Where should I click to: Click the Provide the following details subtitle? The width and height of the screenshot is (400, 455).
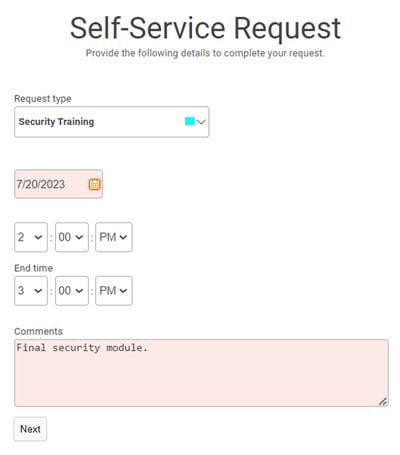[x=205, y=53]
